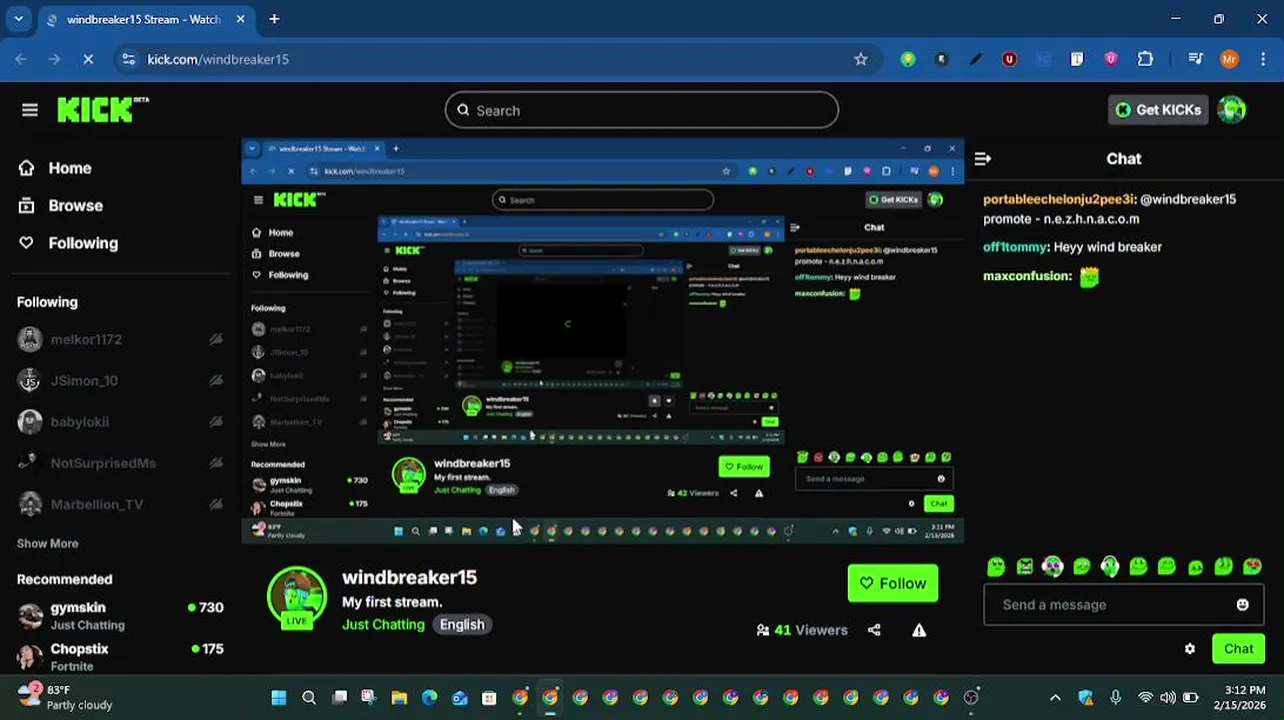Open the pen browser extension
Viewport: 1284px width, 720px height.
[x=975, y=59]
